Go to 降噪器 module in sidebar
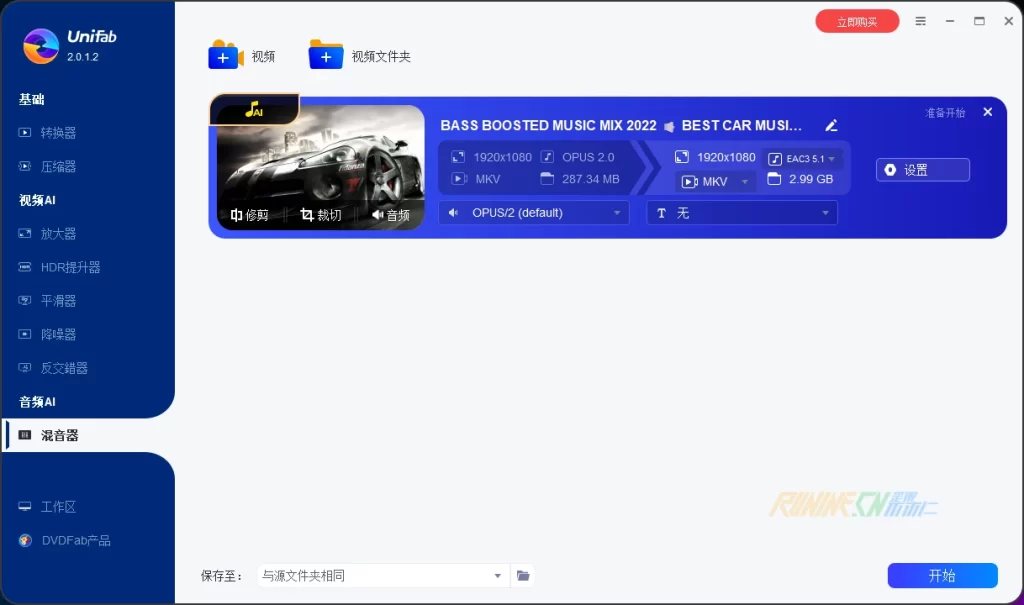 (58, 334)
